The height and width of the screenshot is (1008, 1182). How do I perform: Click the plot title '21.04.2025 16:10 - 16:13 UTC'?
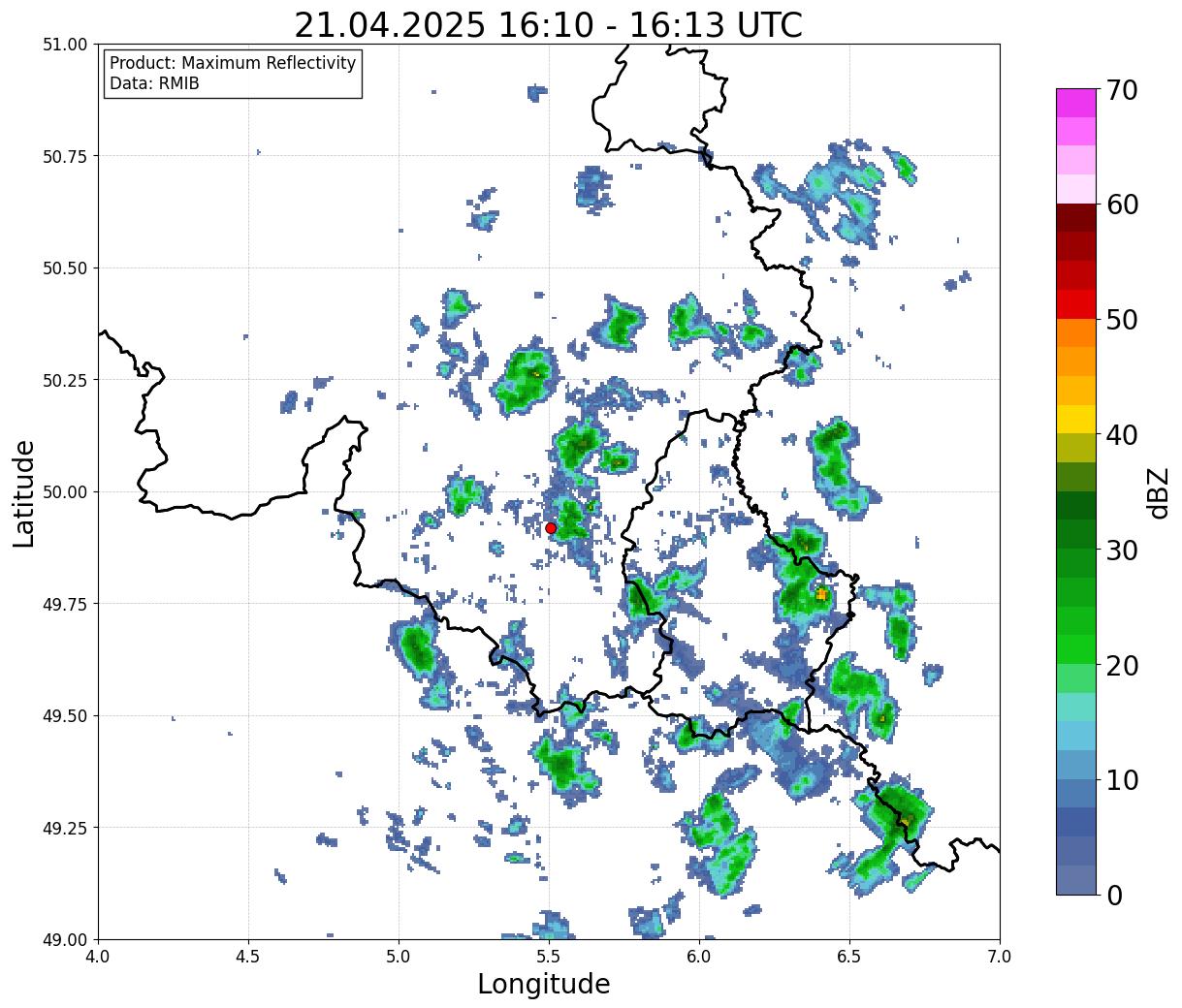pyautogui.click(x=548, y=25)
